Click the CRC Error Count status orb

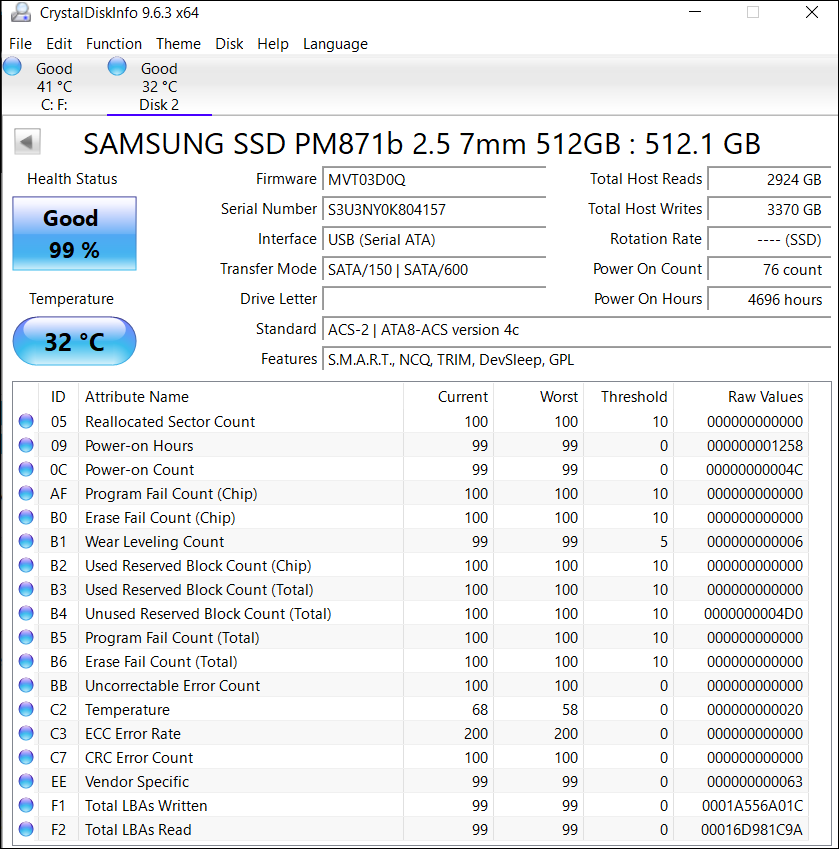(26, 758)
